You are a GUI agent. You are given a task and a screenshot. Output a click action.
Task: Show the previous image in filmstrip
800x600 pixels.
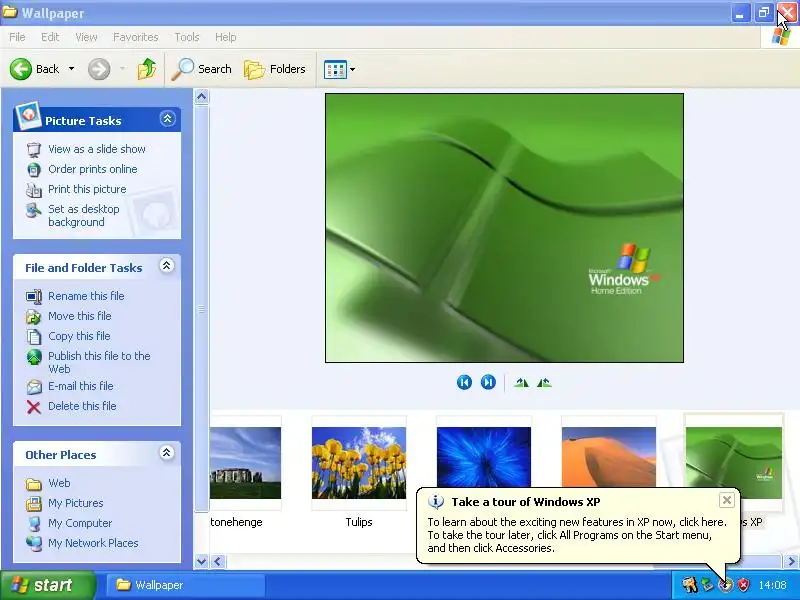(464, 382)
